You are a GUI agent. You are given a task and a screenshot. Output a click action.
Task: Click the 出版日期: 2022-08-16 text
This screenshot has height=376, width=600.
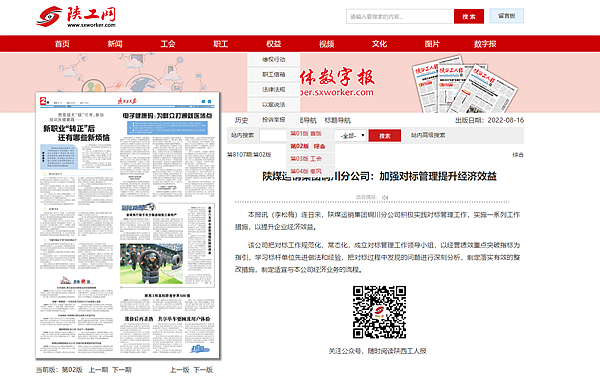tap(489, 120)
